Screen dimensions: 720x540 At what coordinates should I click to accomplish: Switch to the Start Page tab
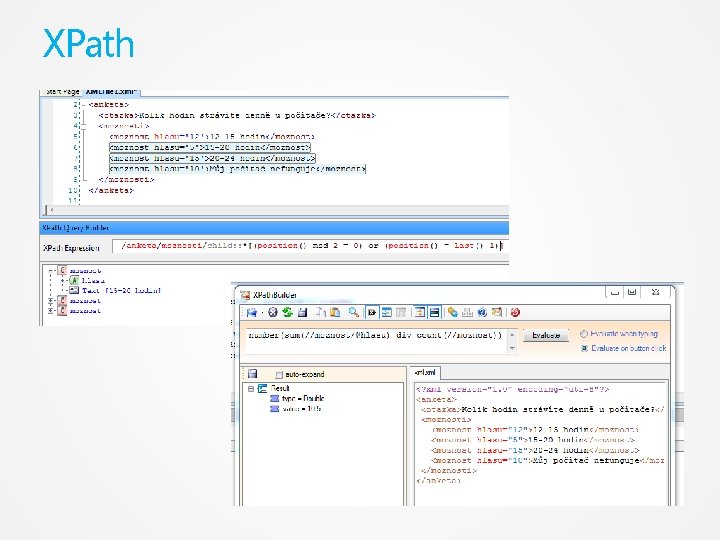(x=62, y=92)
